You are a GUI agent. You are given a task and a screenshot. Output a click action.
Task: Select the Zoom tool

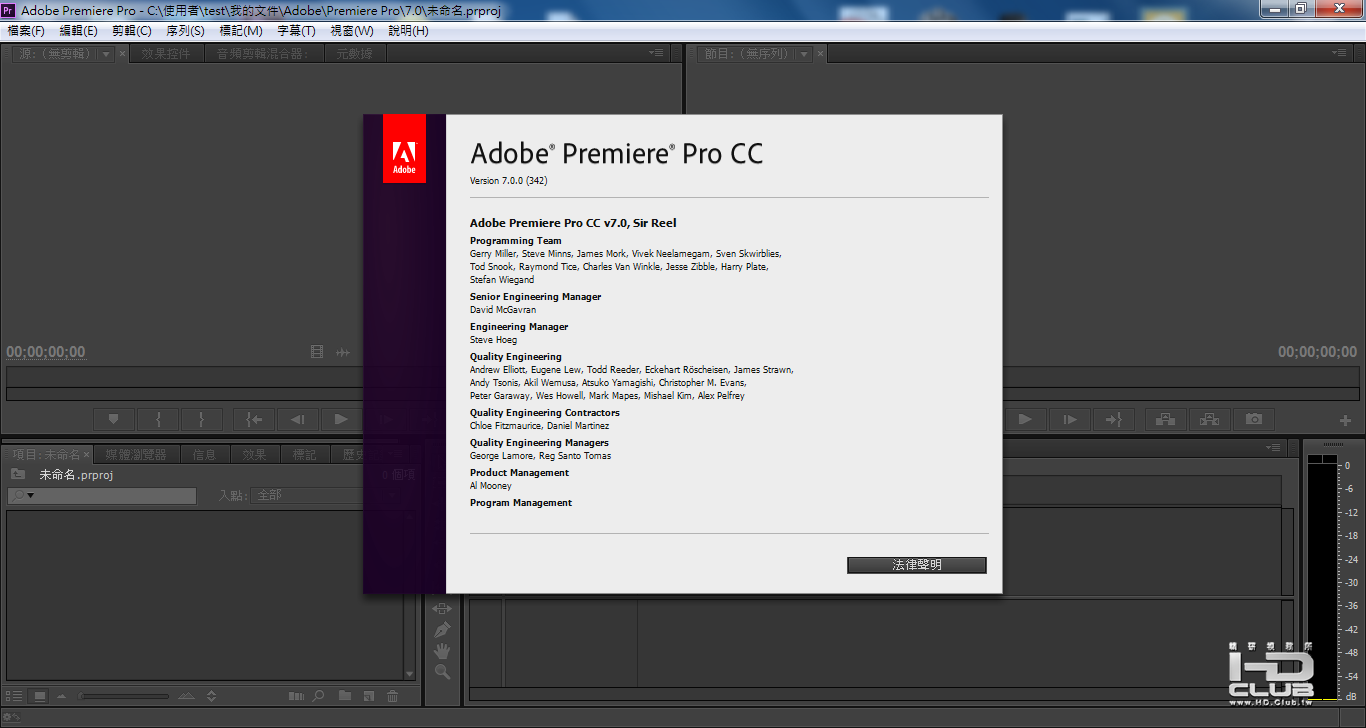pos(442,673)
